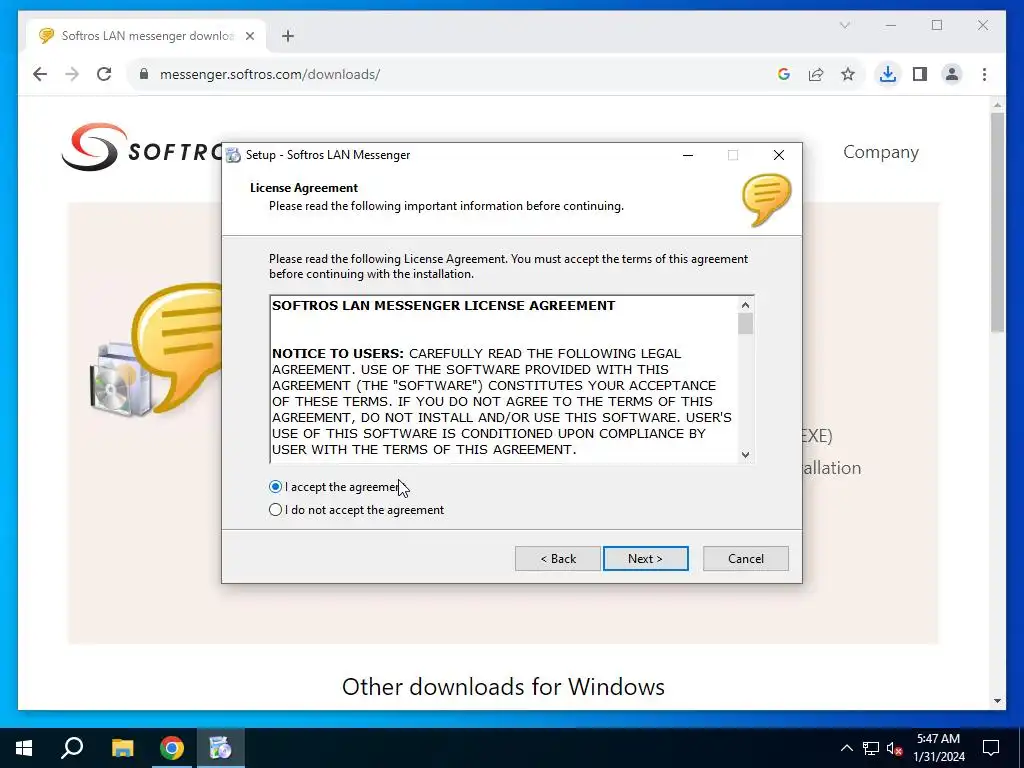
Task: Go back with the < Back button
Action: pos(558,558)
